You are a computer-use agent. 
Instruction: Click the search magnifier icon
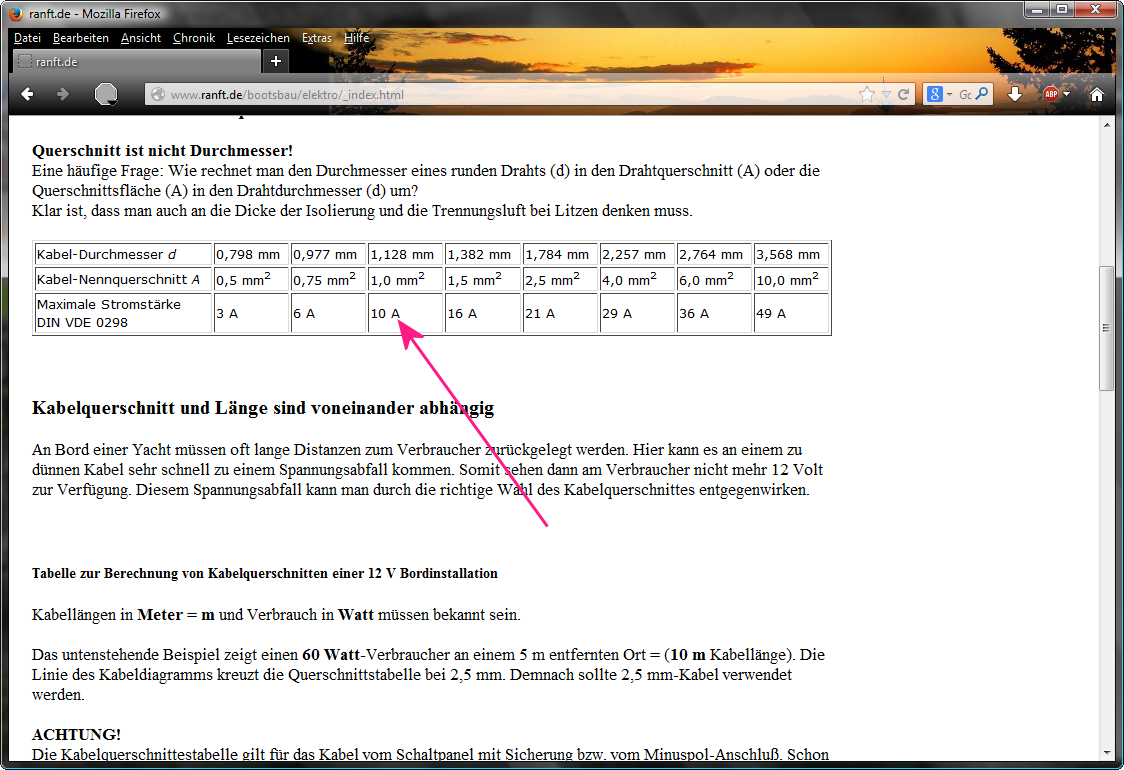click(x=982, y=94)
